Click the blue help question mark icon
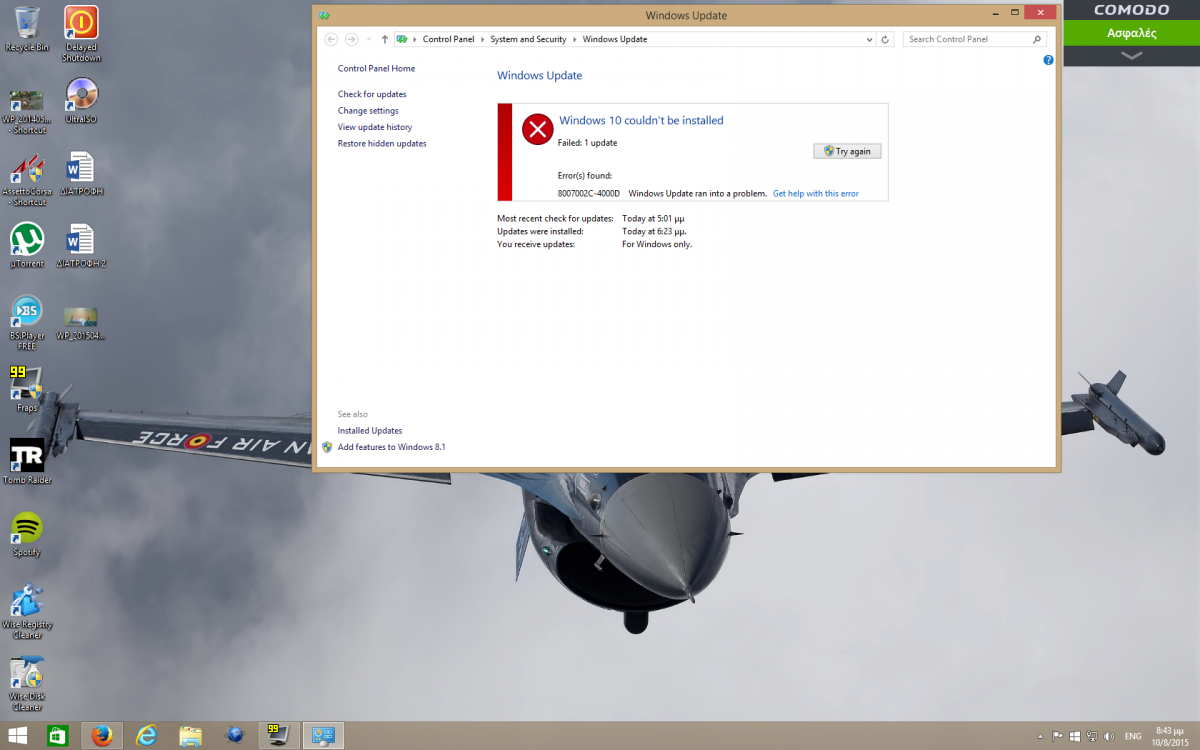The width and height of the screenshot is (1200, 750). pyautogui.click(x=1048, y=60)
